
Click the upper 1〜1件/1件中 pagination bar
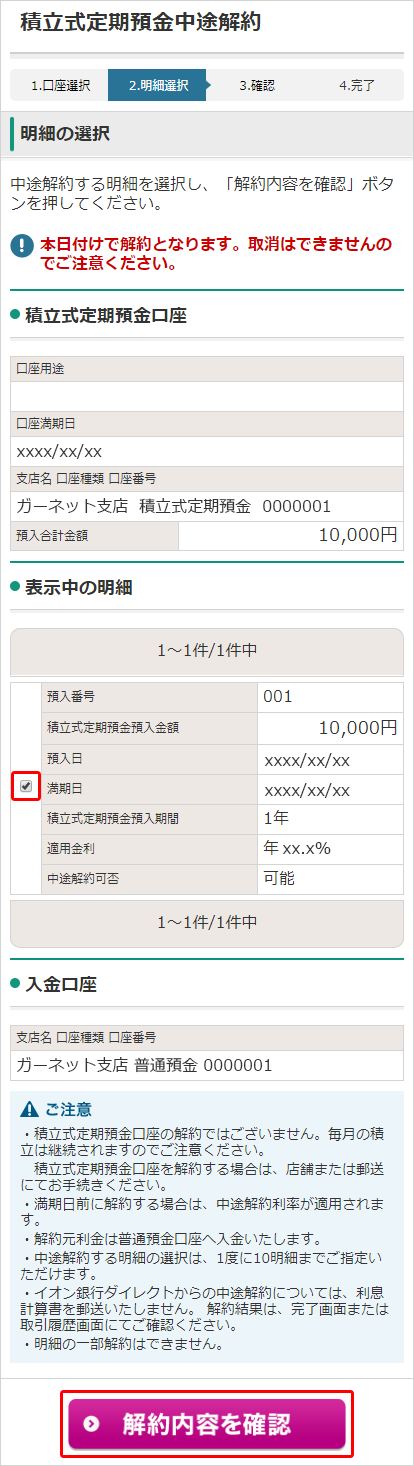click(207, 651)
